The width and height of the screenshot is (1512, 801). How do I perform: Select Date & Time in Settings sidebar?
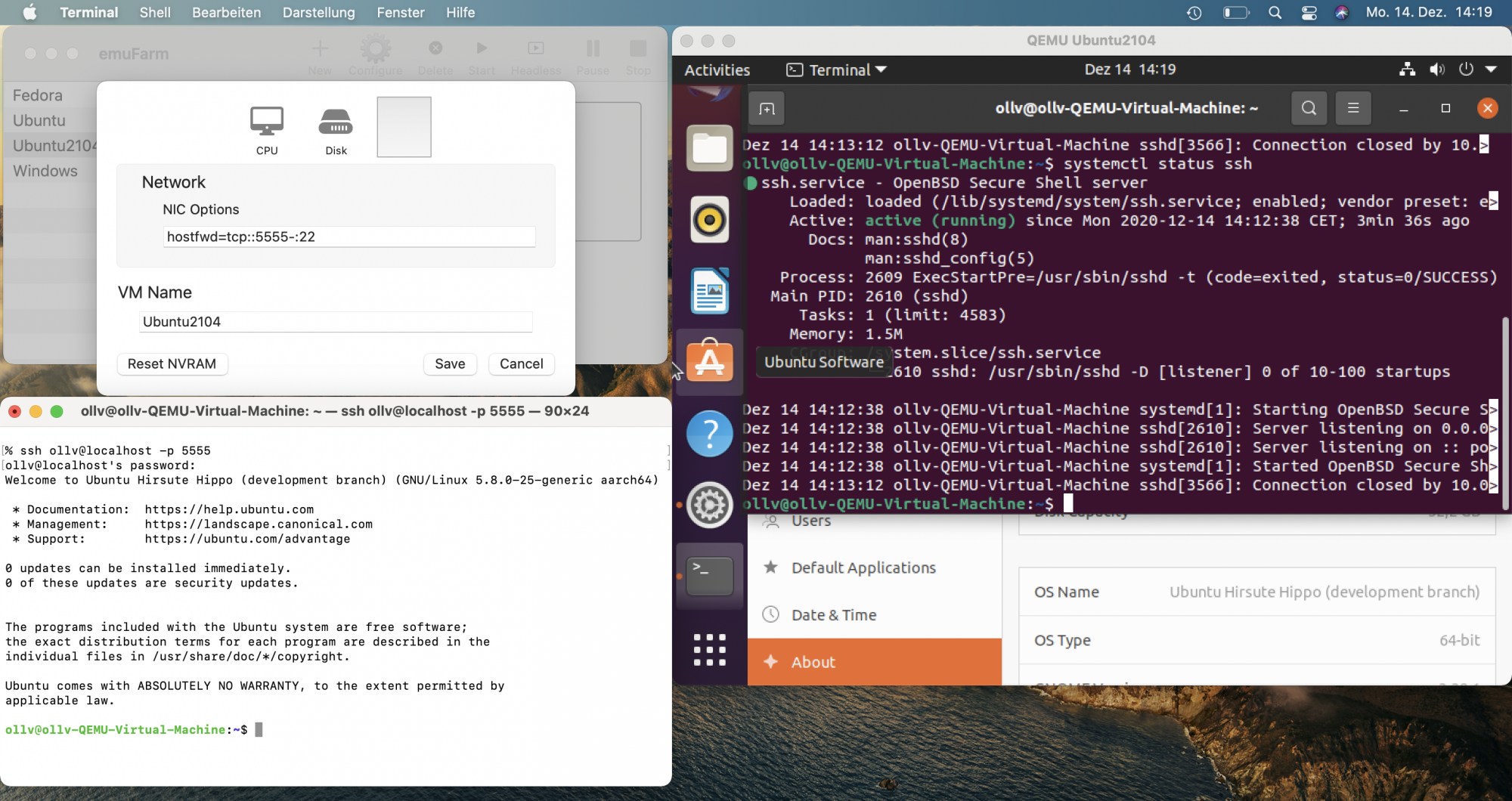click(x=875, y=615)
